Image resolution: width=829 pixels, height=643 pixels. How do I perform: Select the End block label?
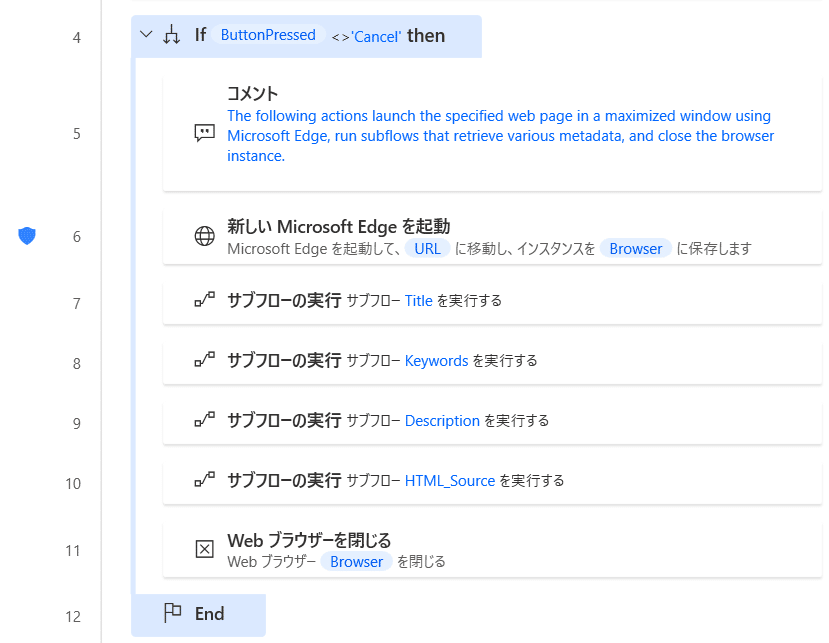[209, 614]
